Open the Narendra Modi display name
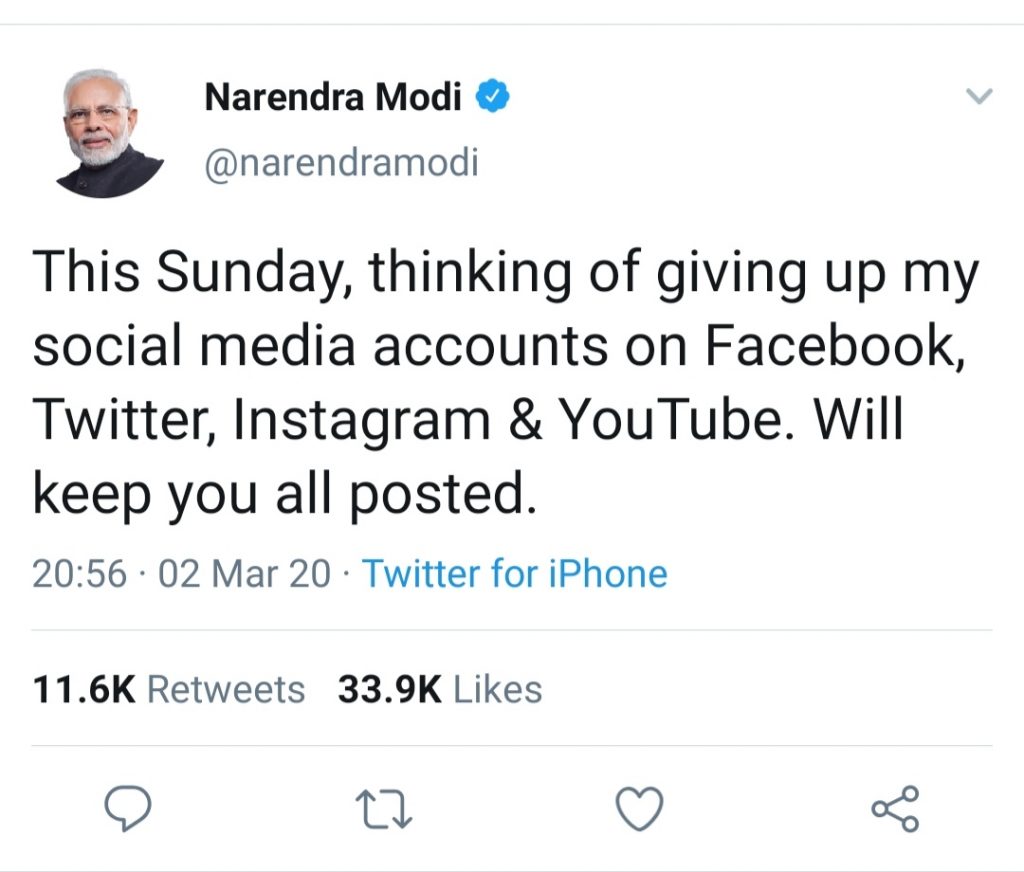This screenshot has width=1024, height=872. (332, 98)
